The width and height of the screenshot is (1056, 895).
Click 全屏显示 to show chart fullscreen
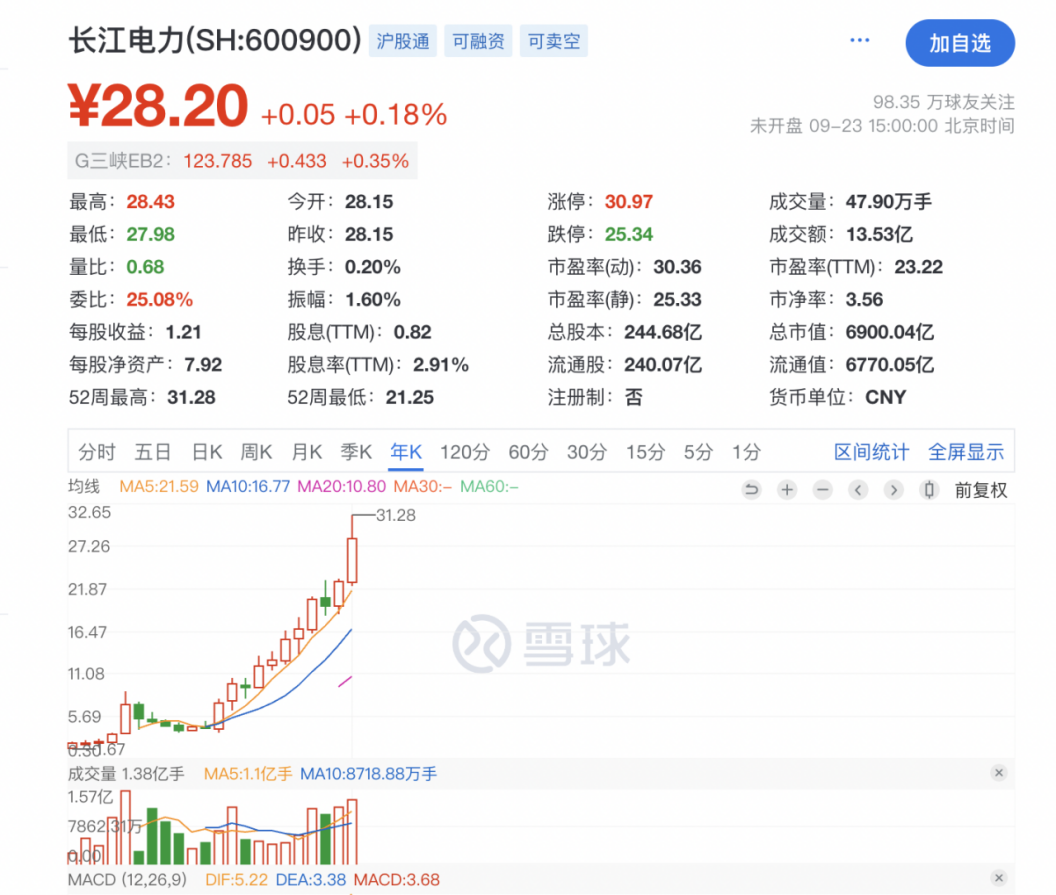[966, 452]
